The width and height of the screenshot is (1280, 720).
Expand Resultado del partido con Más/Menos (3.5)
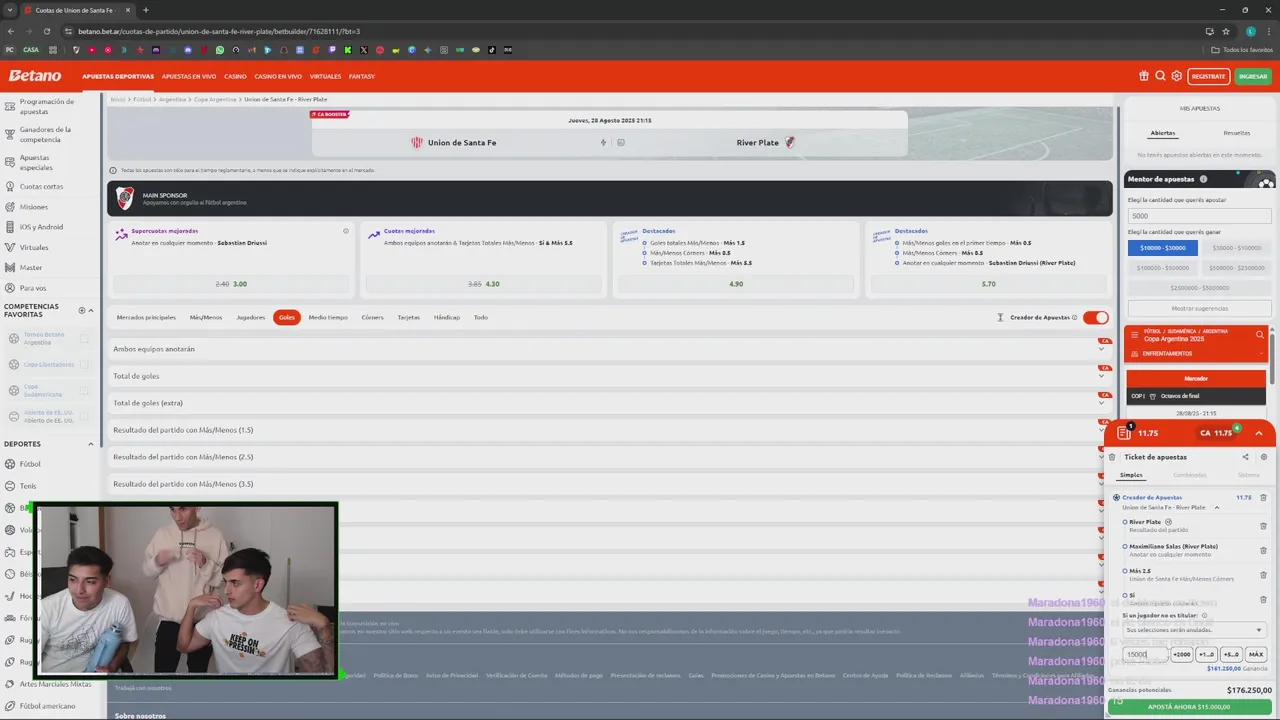(x=610, y=484)
